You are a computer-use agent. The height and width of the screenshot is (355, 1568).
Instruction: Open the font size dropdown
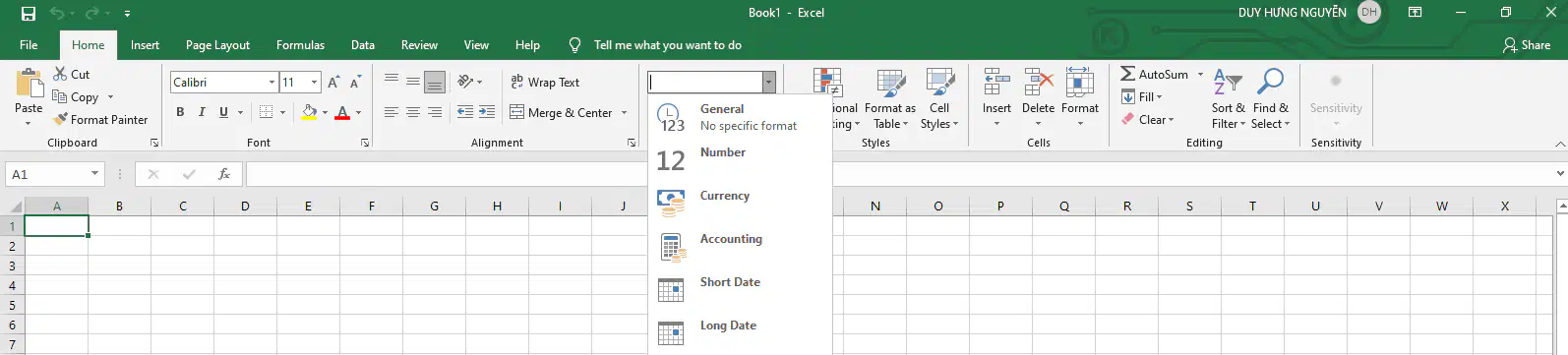point(315,83)
